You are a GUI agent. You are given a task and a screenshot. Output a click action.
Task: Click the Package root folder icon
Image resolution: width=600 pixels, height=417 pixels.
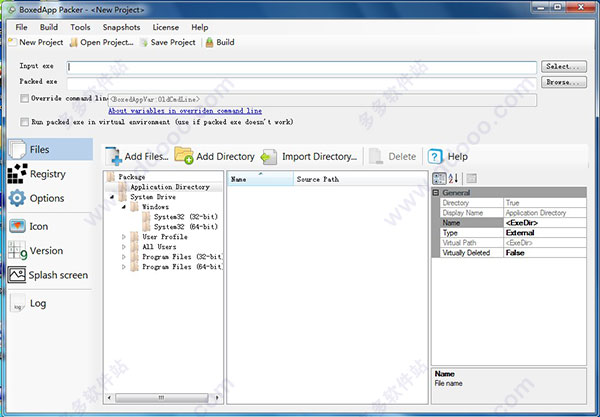tap(111, 177)
